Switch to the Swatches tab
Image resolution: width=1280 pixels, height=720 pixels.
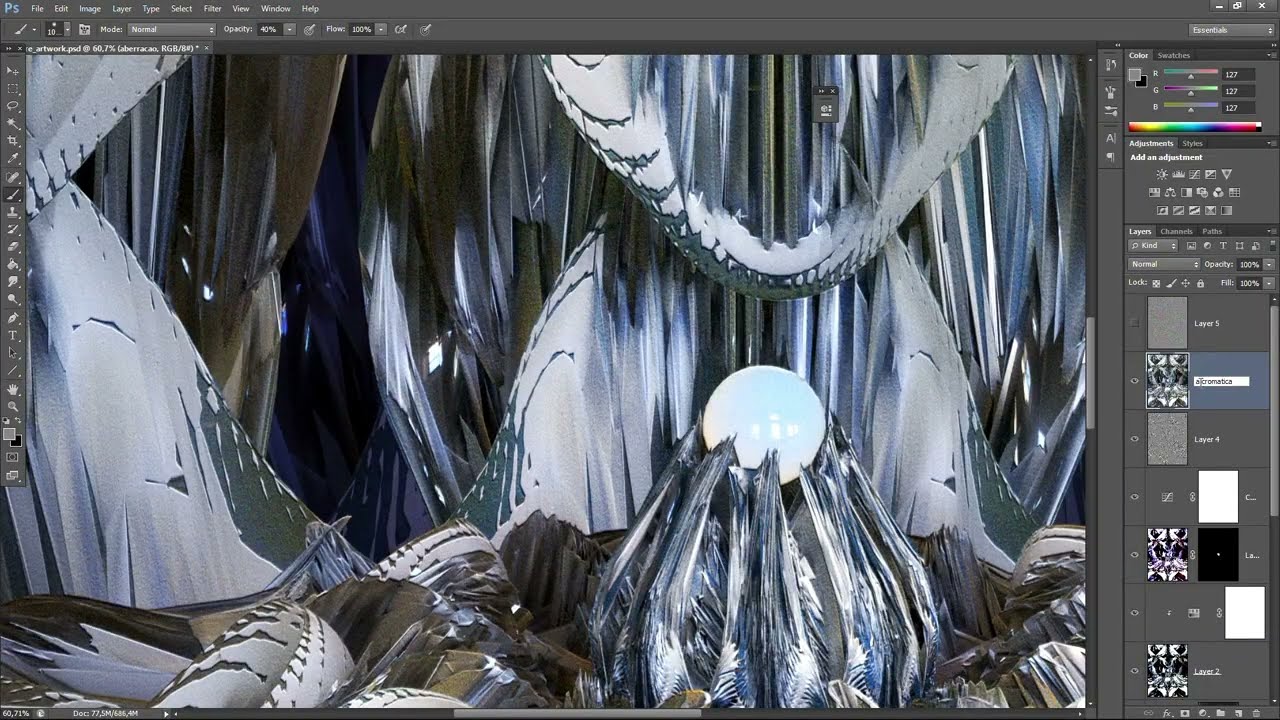tap(1174, 55)
